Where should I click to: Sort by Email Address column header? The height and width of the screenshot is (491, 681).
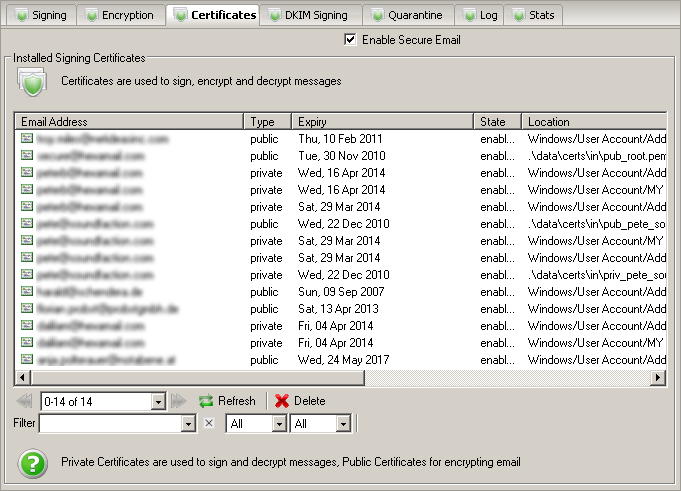click(129, 122)
